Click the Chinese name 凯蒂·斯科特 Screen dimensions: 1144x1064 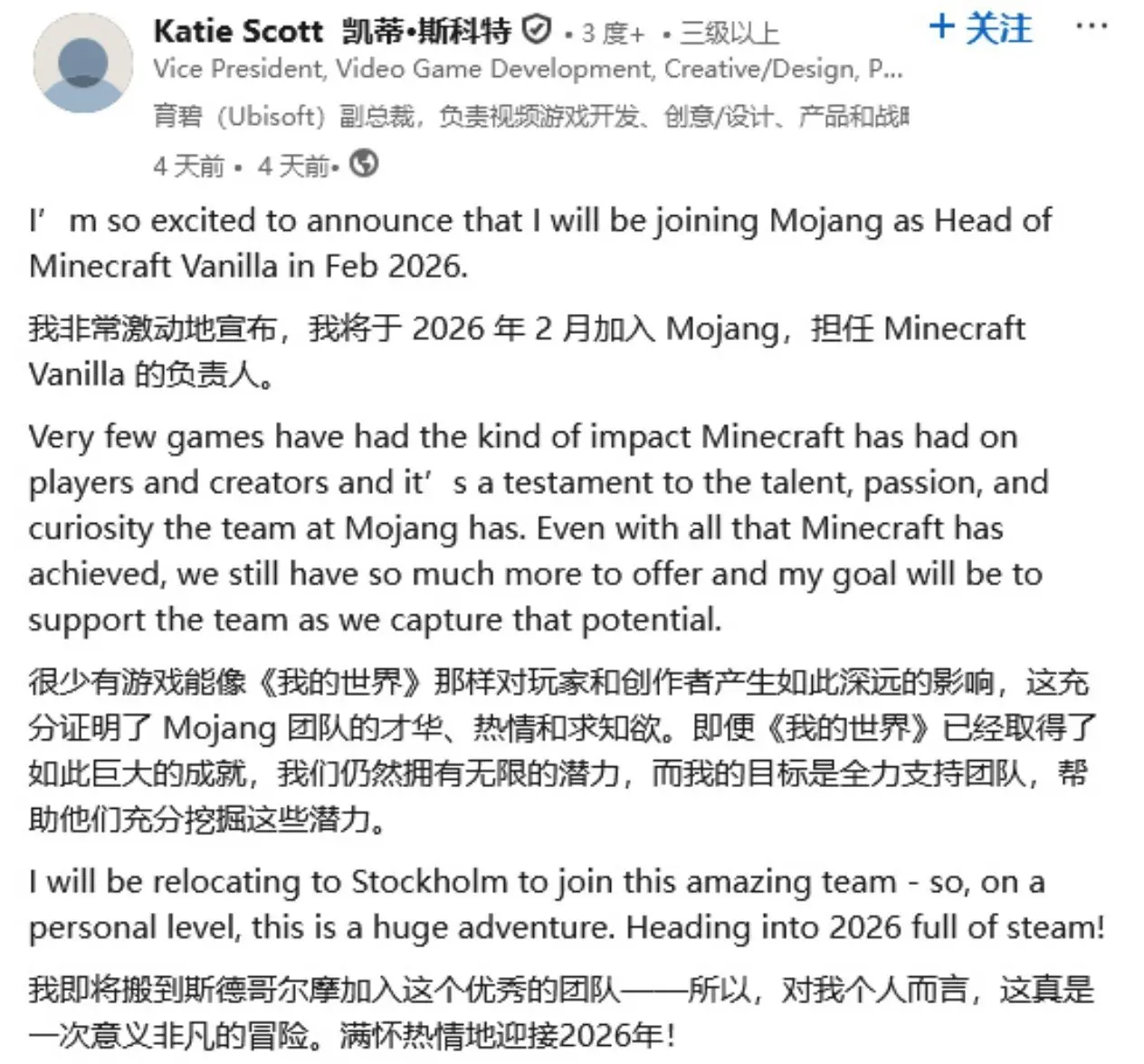tap(426, 33)
